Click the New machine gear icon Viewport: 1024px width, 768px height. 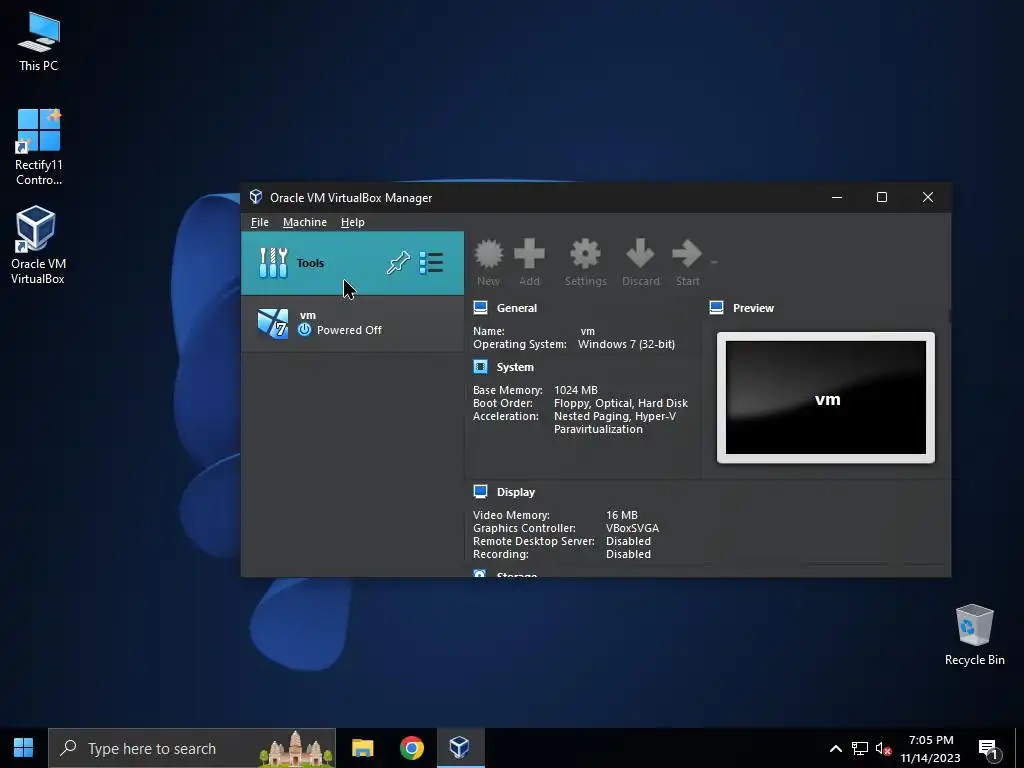point(488,253)
